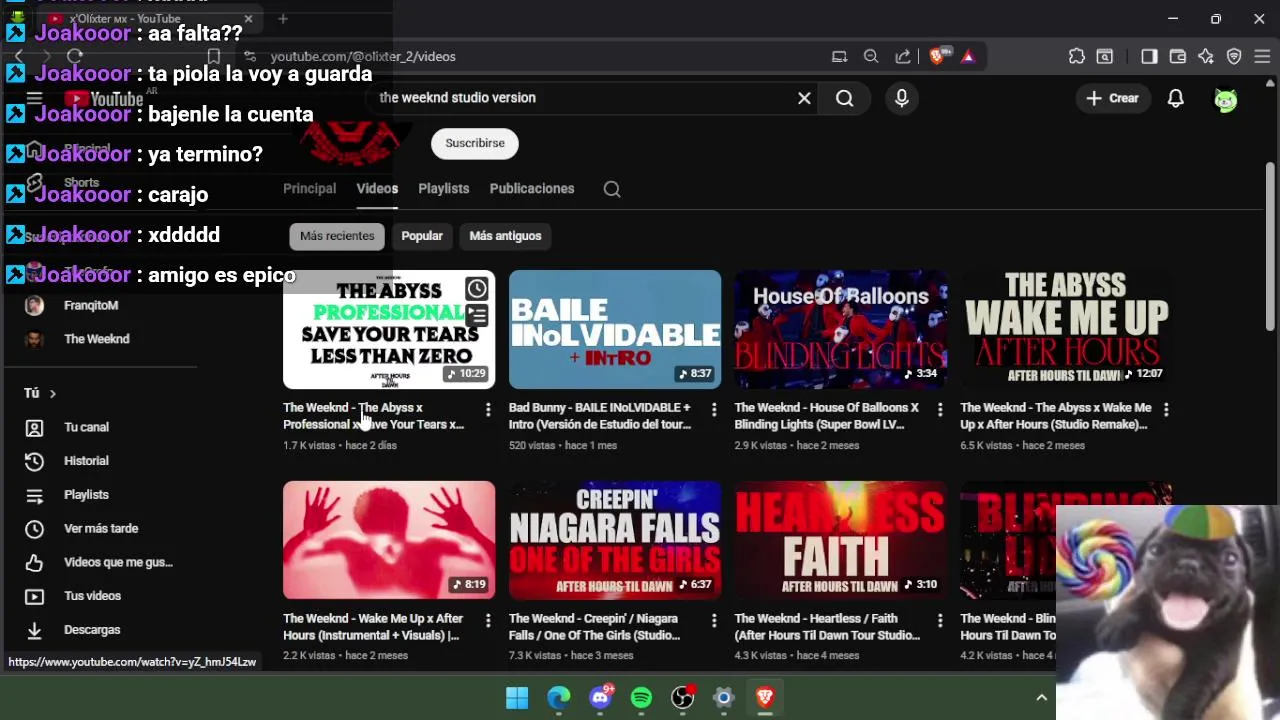Image resolution: width=1280 pixels, height=720 pixels.
Task: Play House Of Balloons Blinding Lights thumbnail
Action: [x=841, y=329]
